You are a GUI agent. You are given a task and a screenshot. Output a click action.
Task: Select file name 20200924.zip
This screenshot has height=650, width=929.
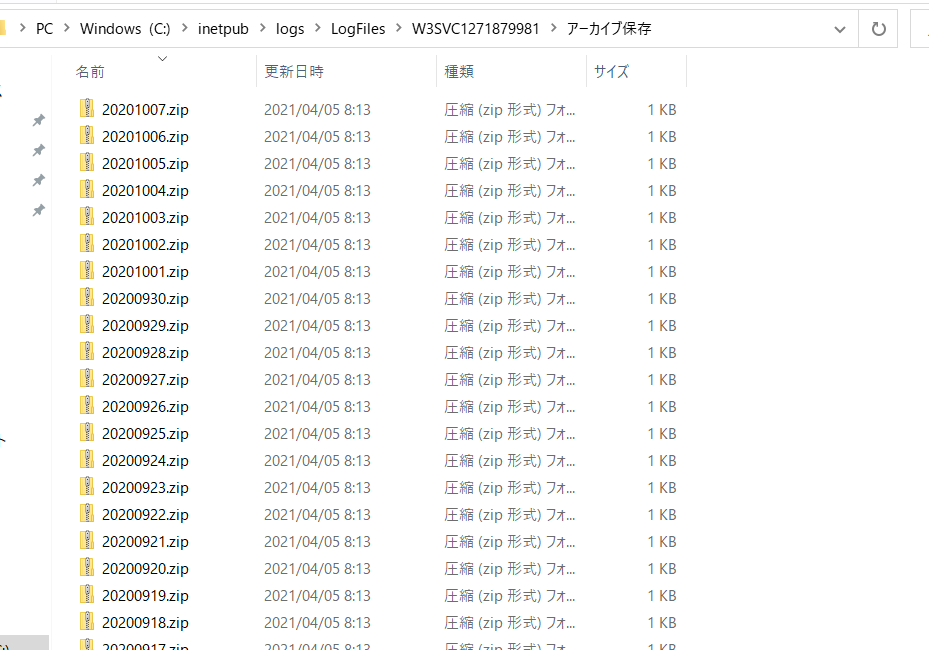point(145,460)
